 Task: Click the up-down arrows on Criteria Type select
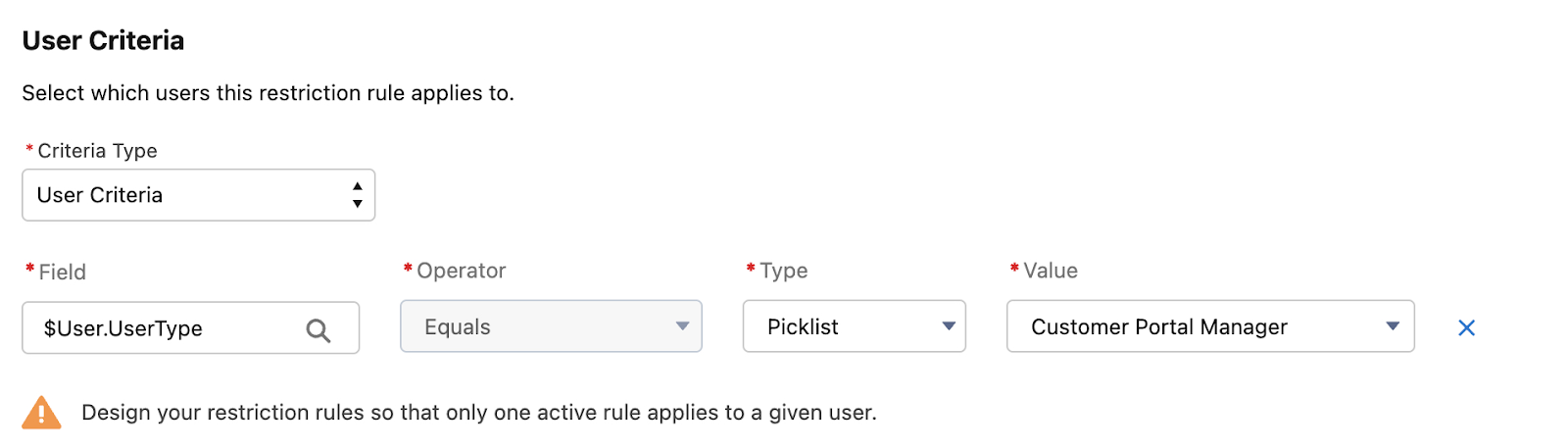pyautogui.click(x=358, y=195)
